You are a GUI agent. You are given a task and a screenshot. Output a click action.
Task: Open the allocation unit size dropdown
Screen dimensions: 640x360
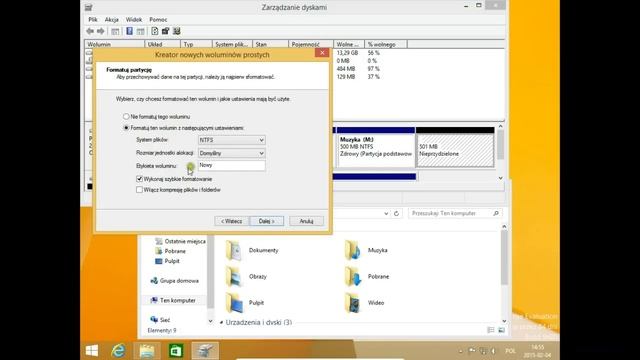(x=231, y=153)
